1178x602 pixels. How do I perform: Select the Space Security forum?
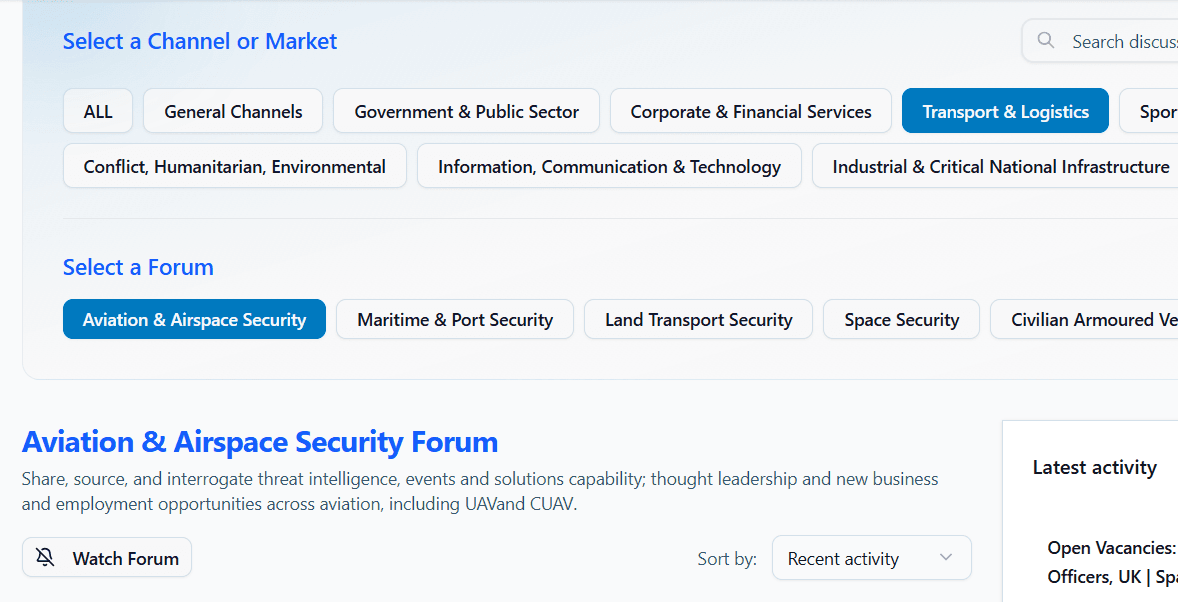pyautogui.click(x=900, y=319)
